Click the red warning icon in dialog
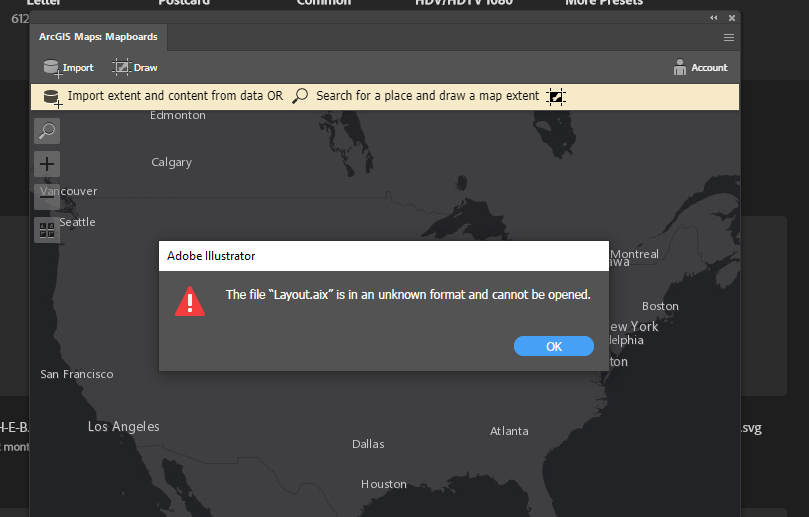This screenshot has width=809, height=517. [x=190, y=301]
